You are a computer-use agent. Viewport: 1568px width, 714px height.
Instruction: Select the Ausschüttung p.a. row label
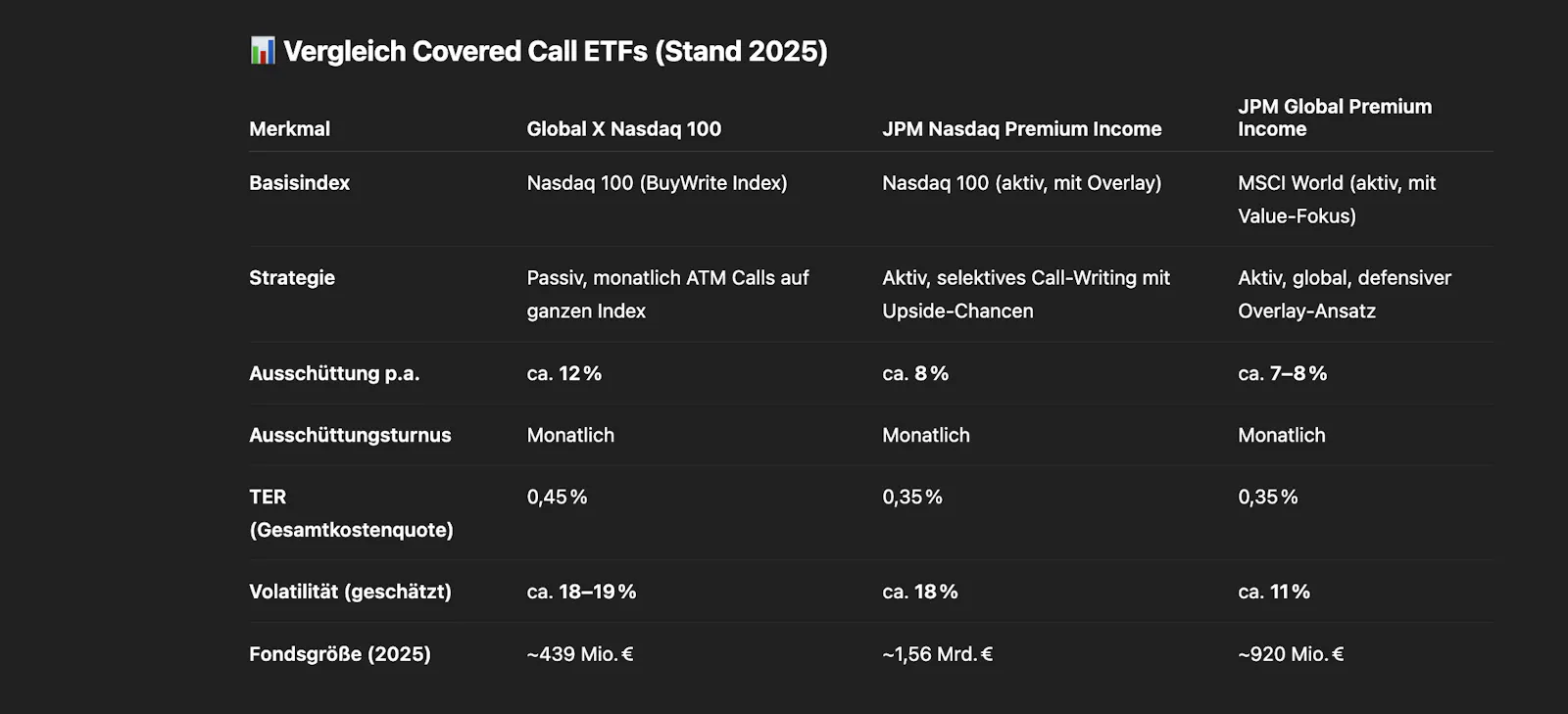(334, 373)
